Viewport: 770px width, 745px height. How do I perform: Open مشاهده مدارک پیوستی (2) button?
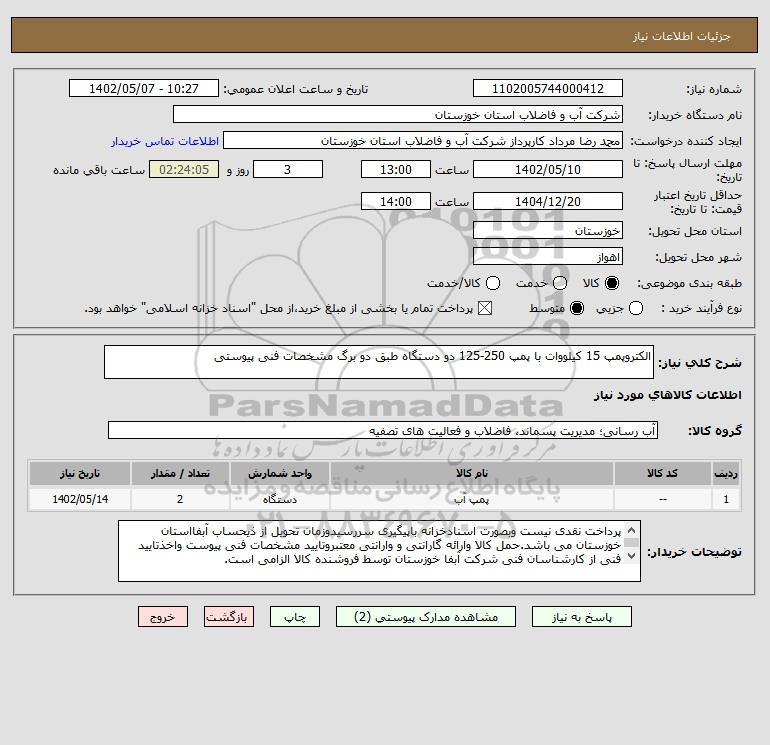click(x=426, y=617)
